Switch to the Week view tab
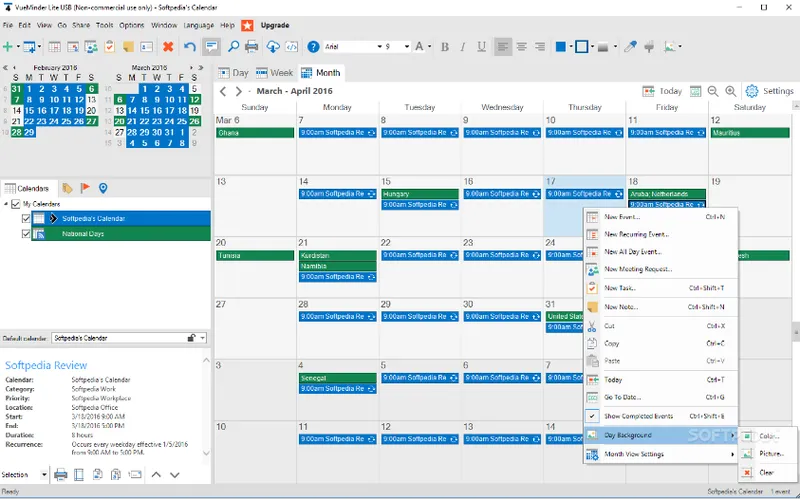This screenshot has width=800, height=499. point(274,73)
